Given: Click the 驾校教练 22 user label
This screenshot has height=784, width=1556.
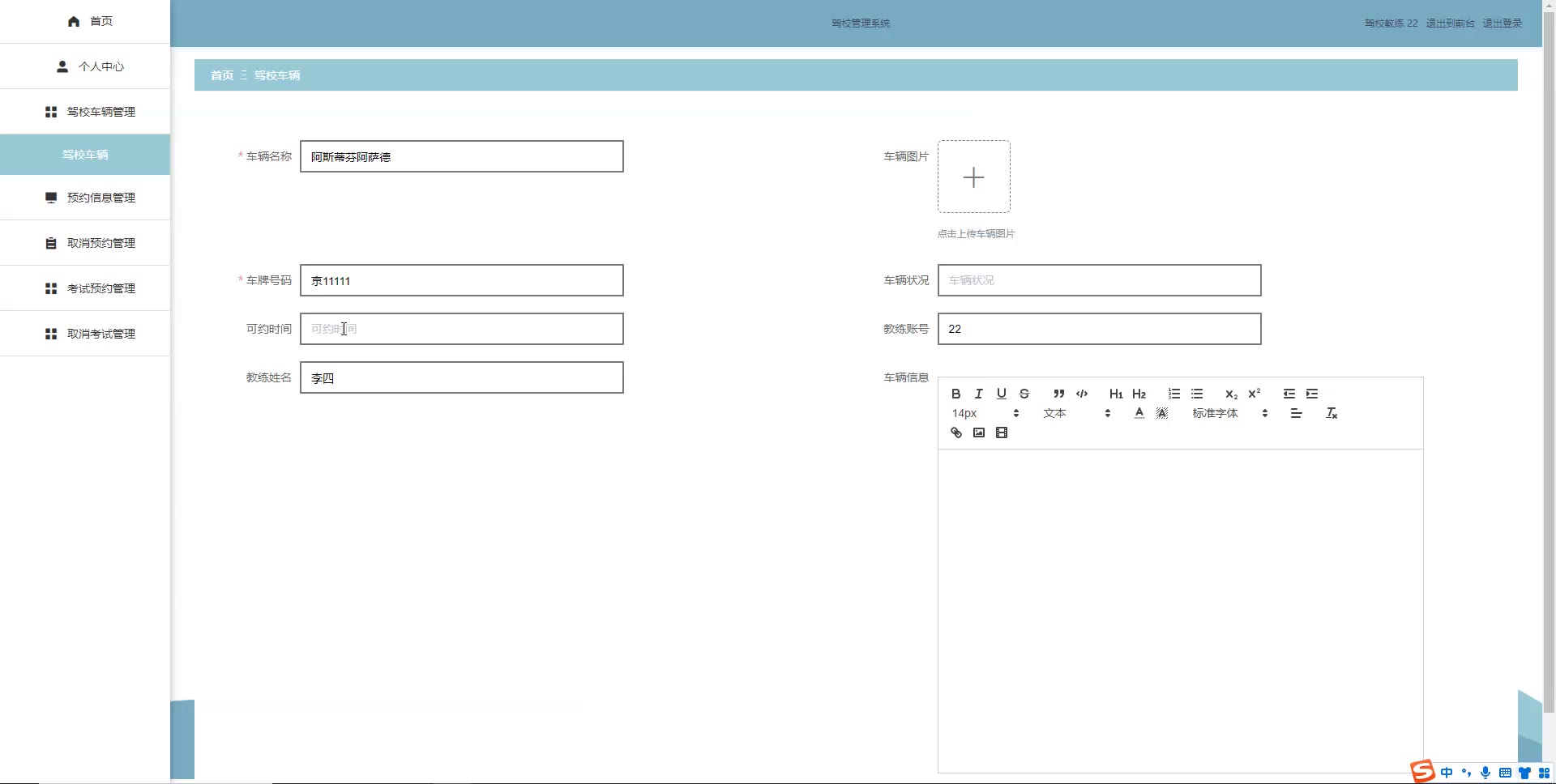Looking at the screenshot, I should [x=1391, y=23].
